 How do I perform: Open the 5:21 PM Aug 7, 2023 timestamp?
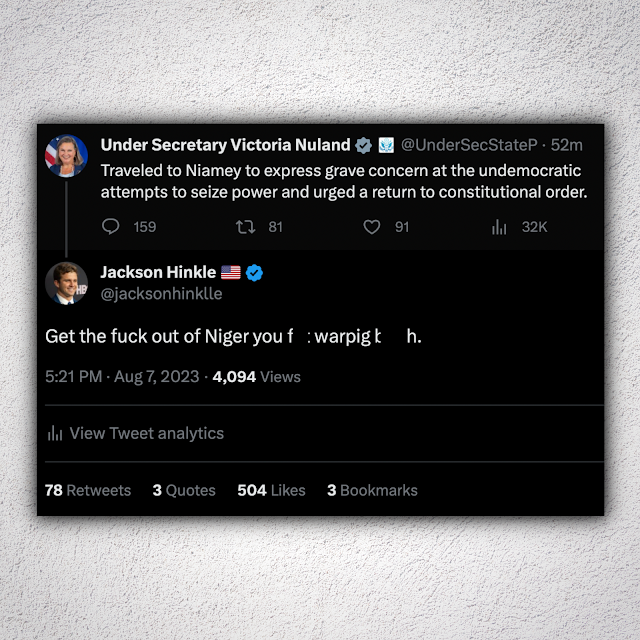120,377
